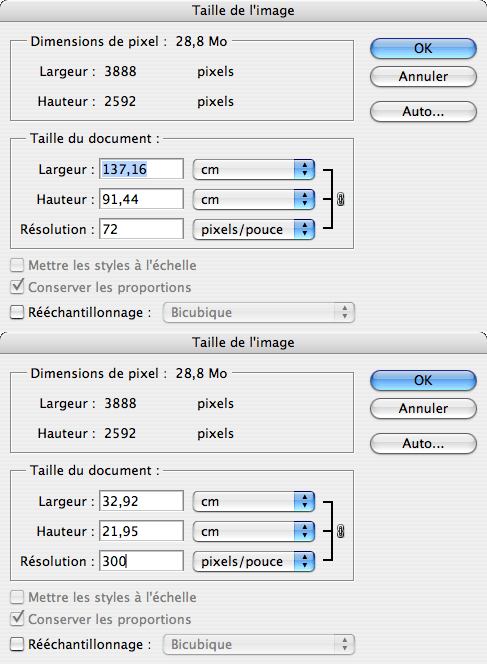This screenshot has width=487, height=664.
Task: Enable Rééchantillonnage checkbox in lower dialog
Action: (17, 645)
